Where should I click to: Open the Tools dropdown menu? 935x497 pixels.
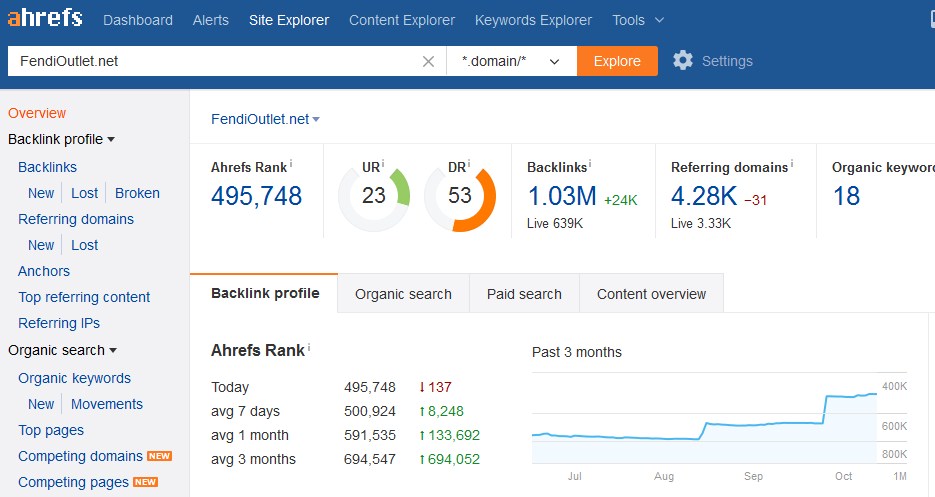[x=638, y=20]
